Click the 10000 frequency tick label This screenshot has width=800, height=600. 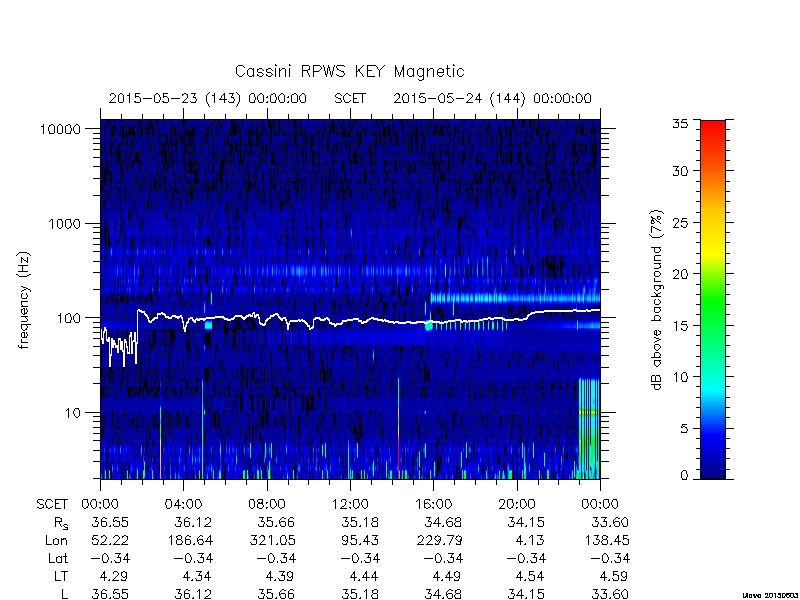60,130
